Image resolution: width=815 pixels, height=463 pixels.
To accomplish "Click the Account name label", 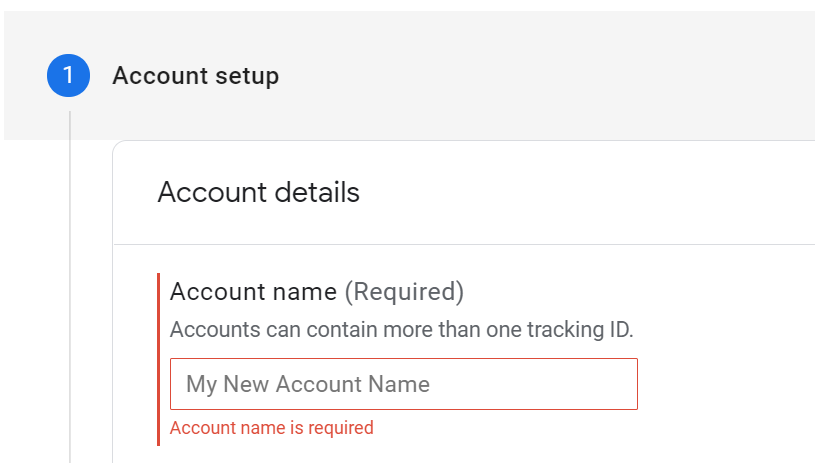I will (x=253, y=292).
